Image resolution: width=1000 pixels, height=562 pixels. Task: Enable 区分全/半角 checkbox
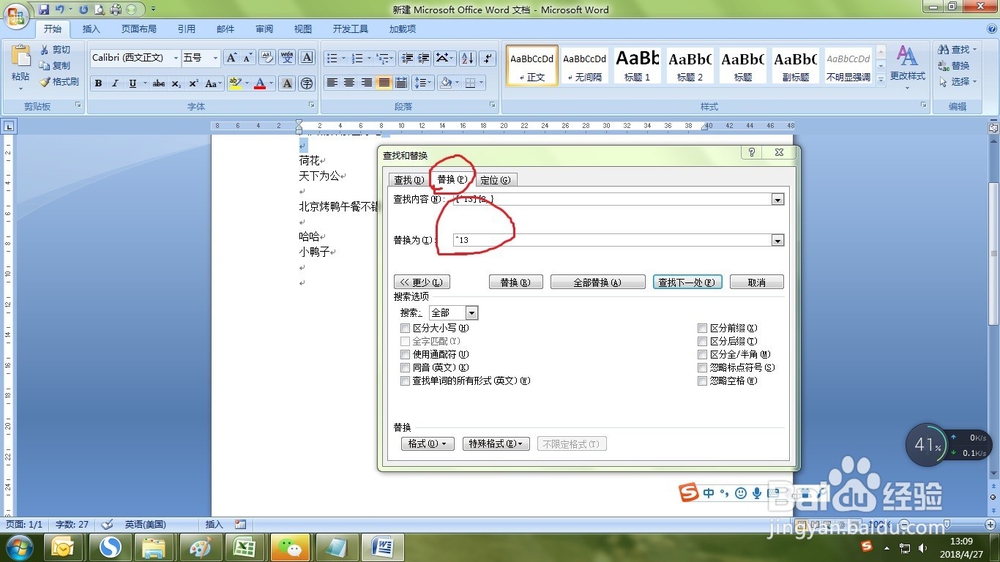[702, 354]
